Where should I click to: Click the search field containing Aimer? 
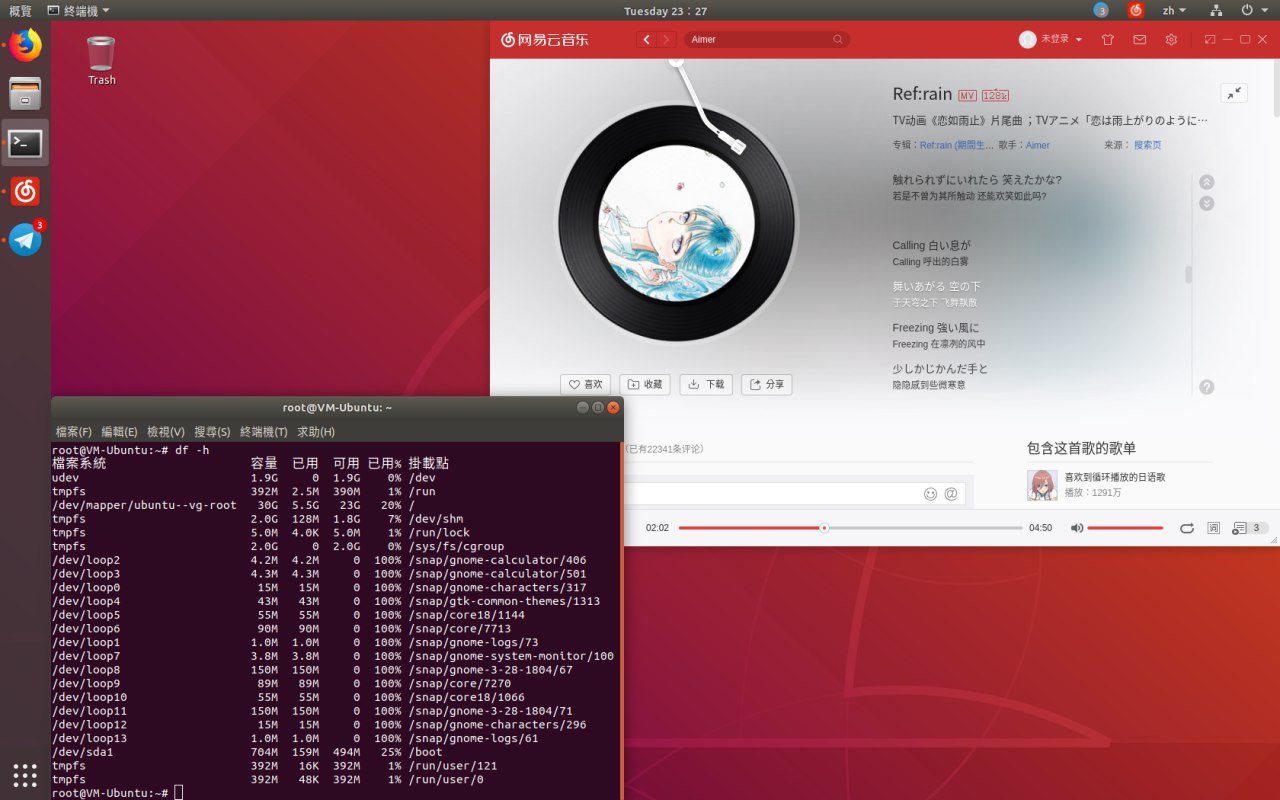tap(768, 40)
